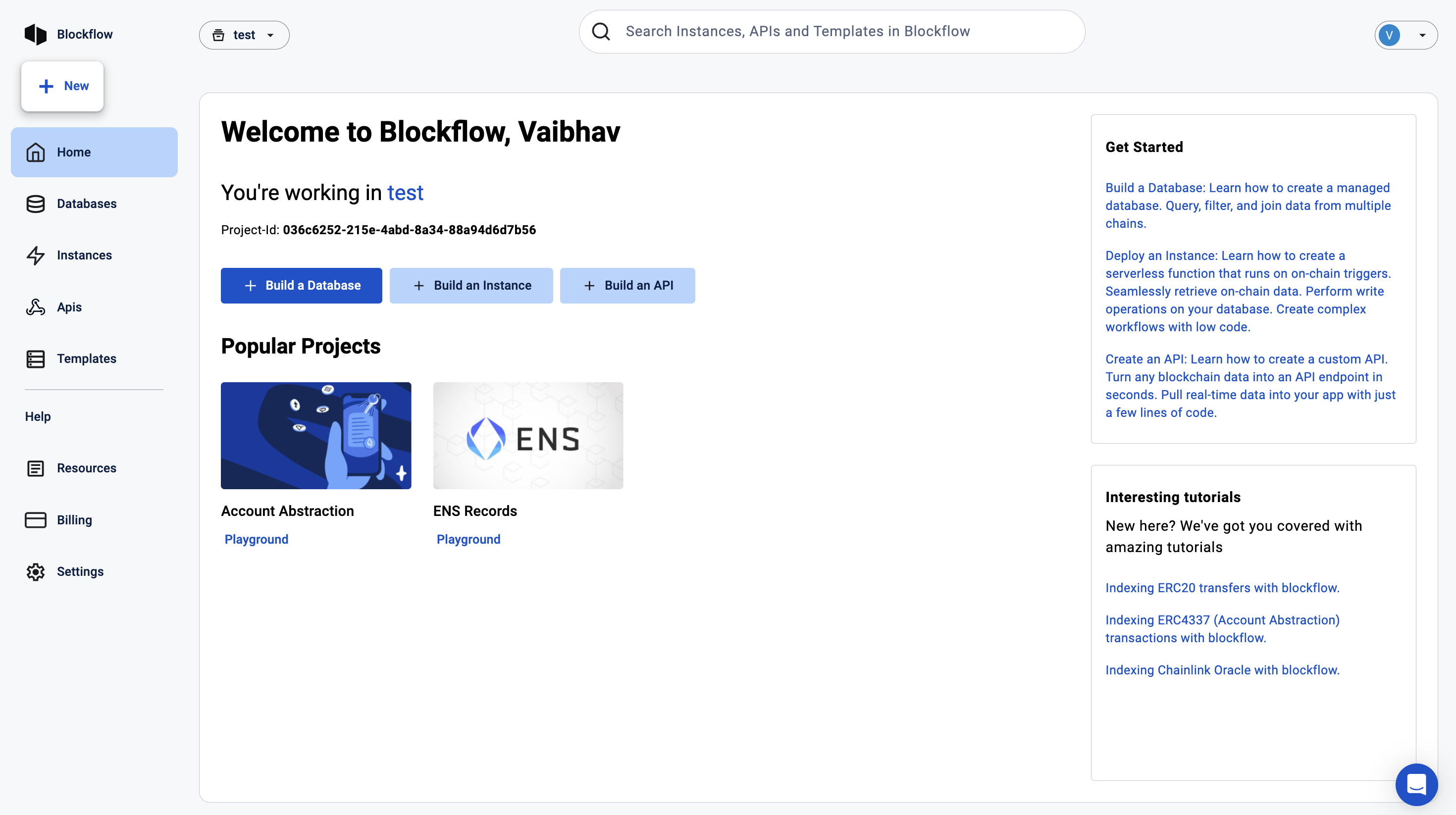
Task: Click the Databases cylinder icon
Action: click(x=36, y=204)
